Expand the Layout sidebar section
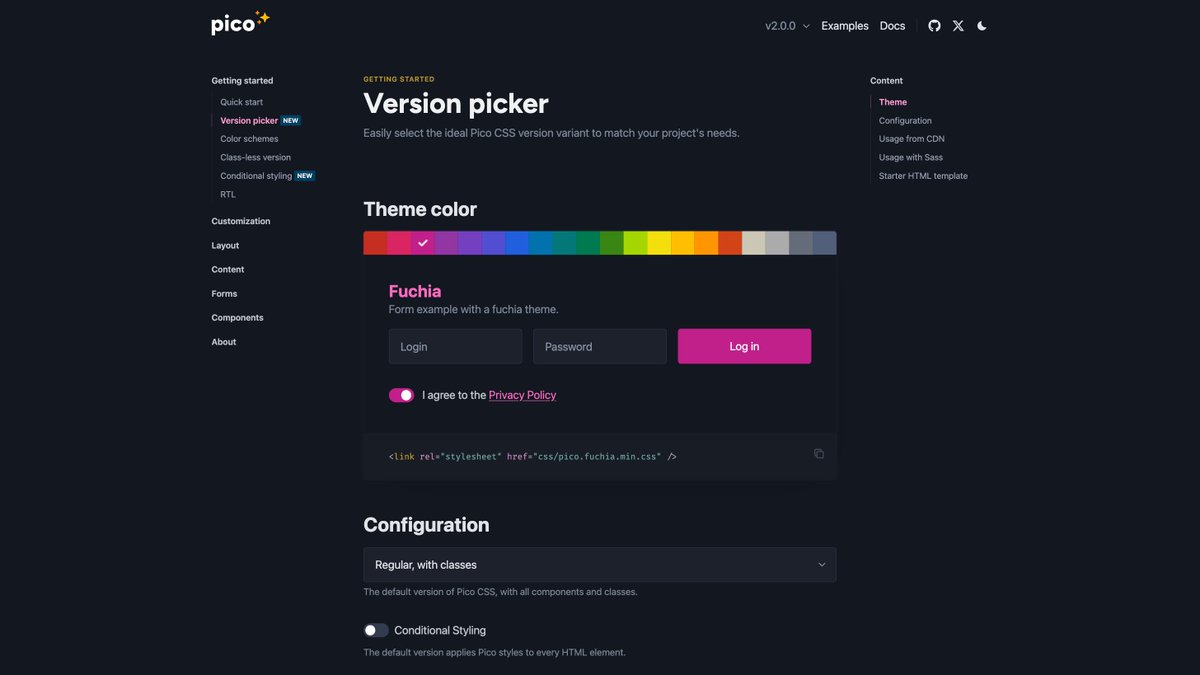The height and width of the screenshot is (675, 1200). click(225, 245)
